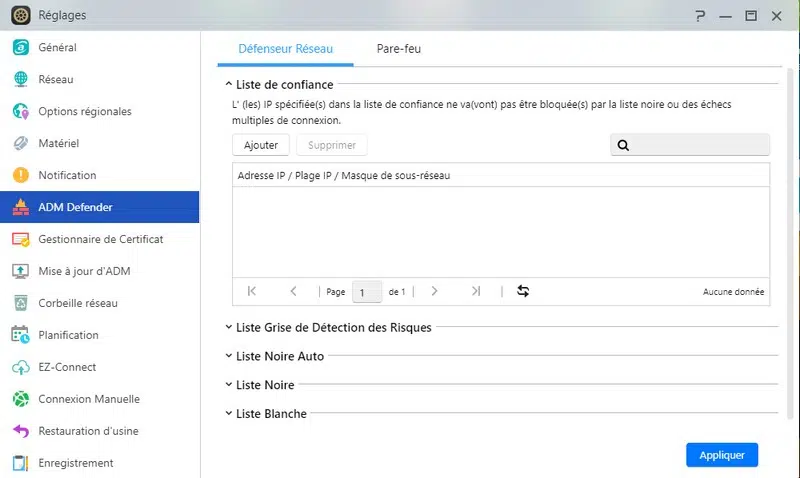The height and width of the screenshot is (478, 800).
Task: Select the Réseau globe icon
Action: 20,79
